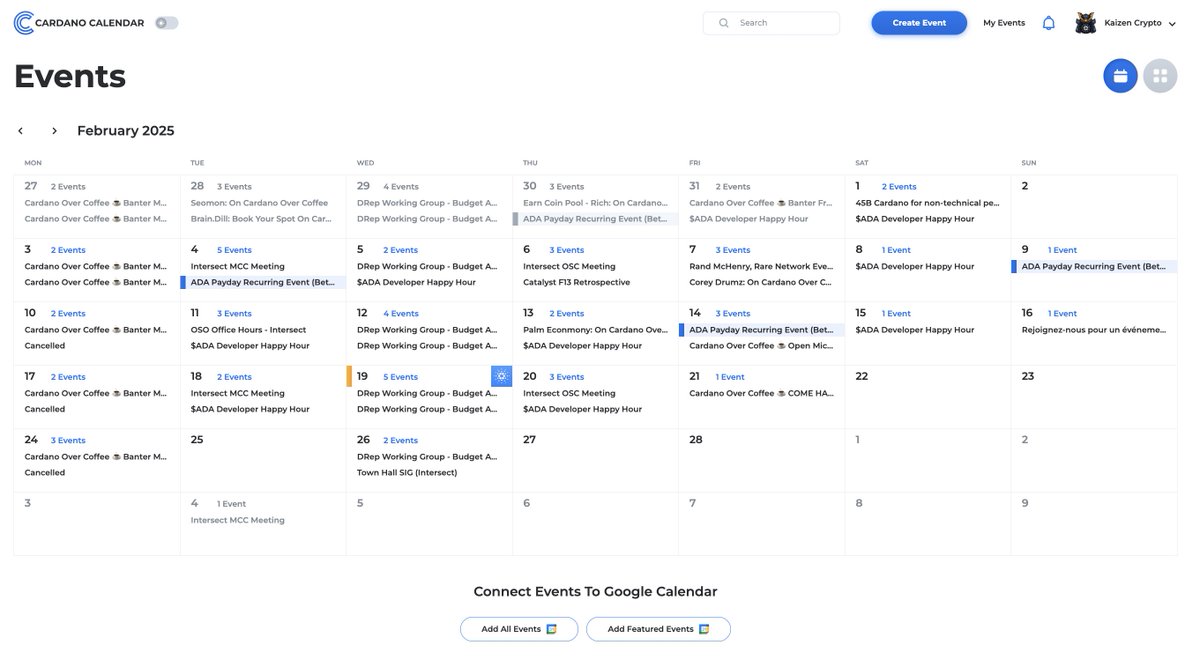The image size is (1200, 660).
Task: Open ADA Payday Recurring Event on February 9
Action: tap(1094, 266)
